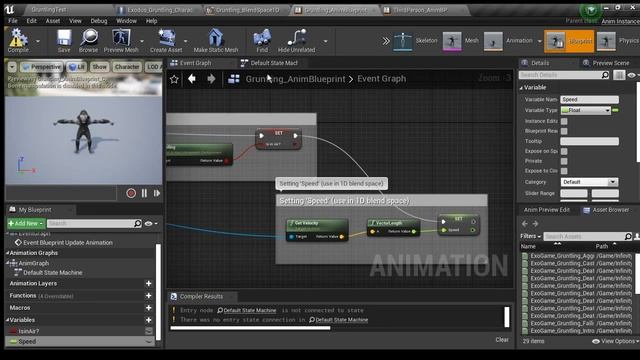The image size is (640, 360).
Task: Click Make Static Mesh icon
Action: (216, 38)
